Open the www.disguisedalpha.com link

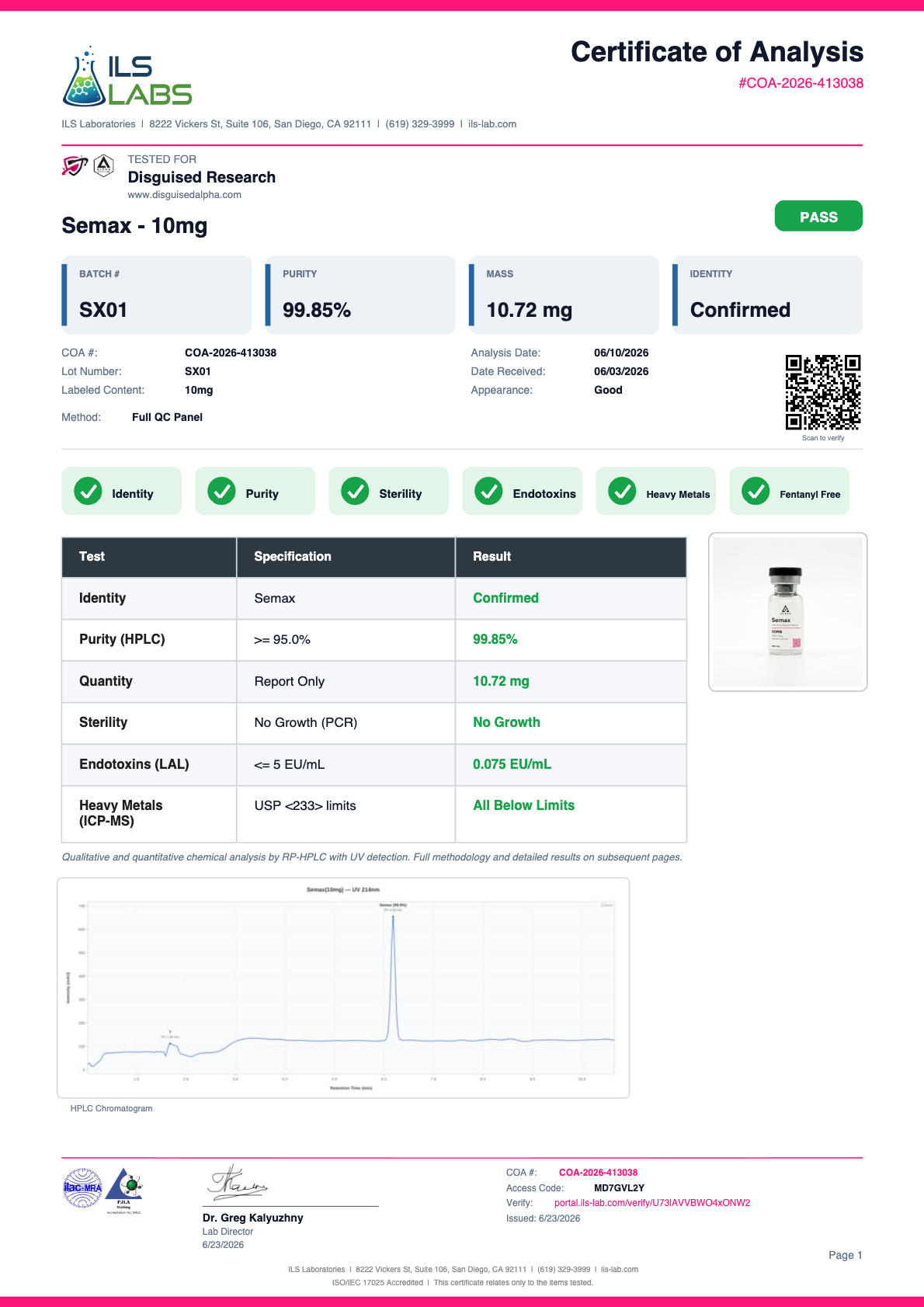point(185,195)
